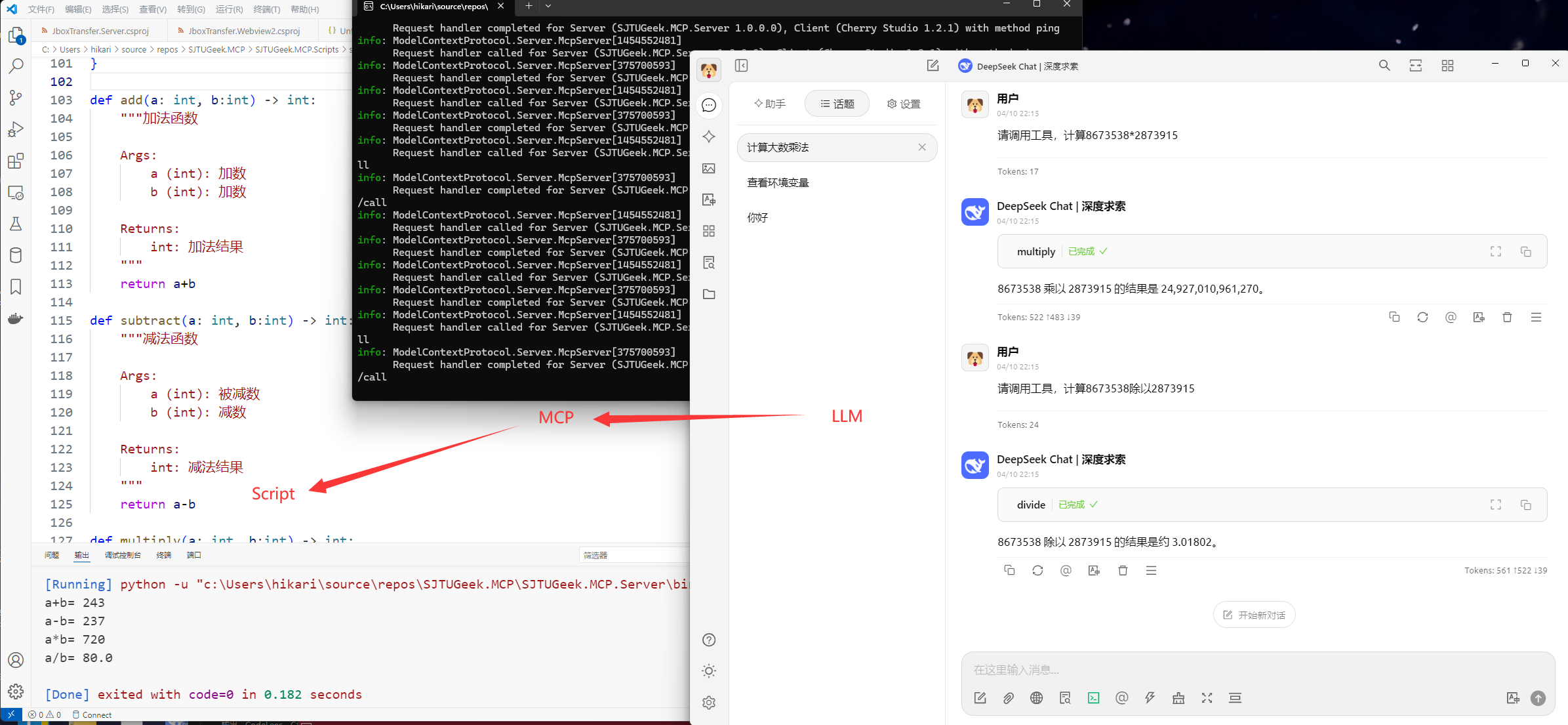1568x725 pixels.
Task: Open VS Code Manage gear icon
Action: pyautogui.click(x=16, y=692)
